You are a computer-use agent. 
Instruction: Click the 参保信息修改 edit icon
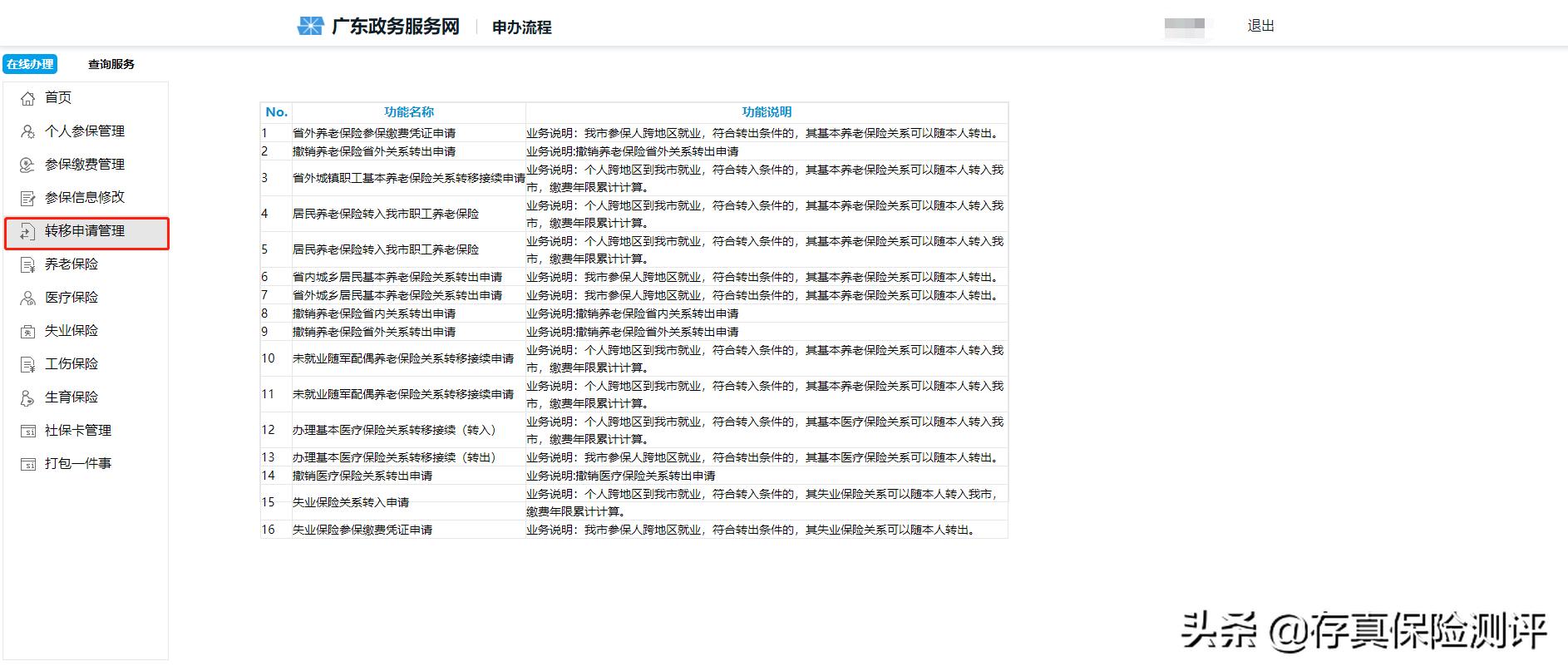pos(27,198)
